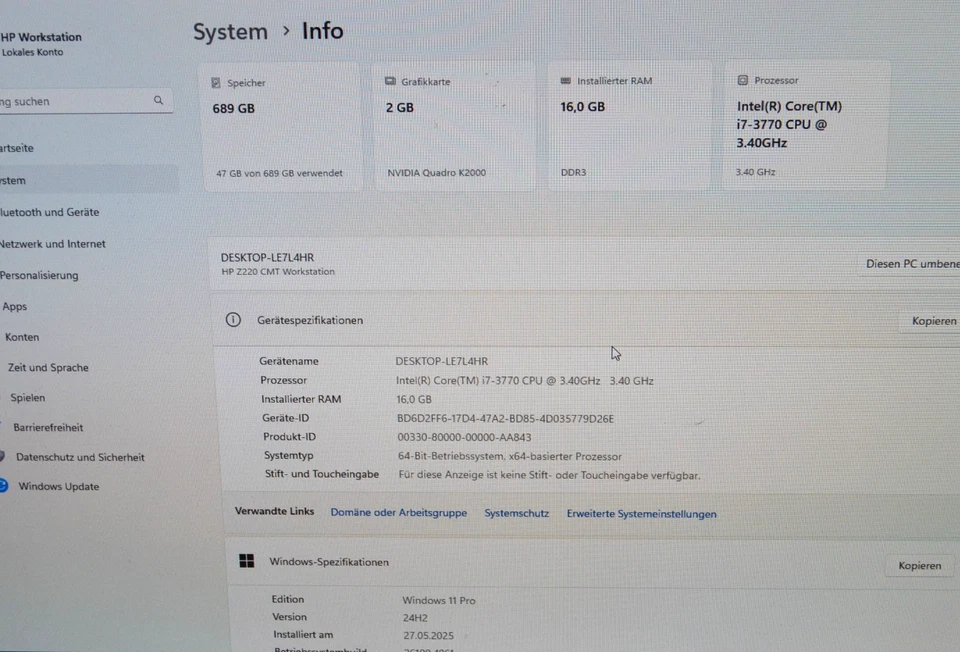Click the Prozessor CPU icon
This screenshot has width=960, height=652.
coord(742,79)
